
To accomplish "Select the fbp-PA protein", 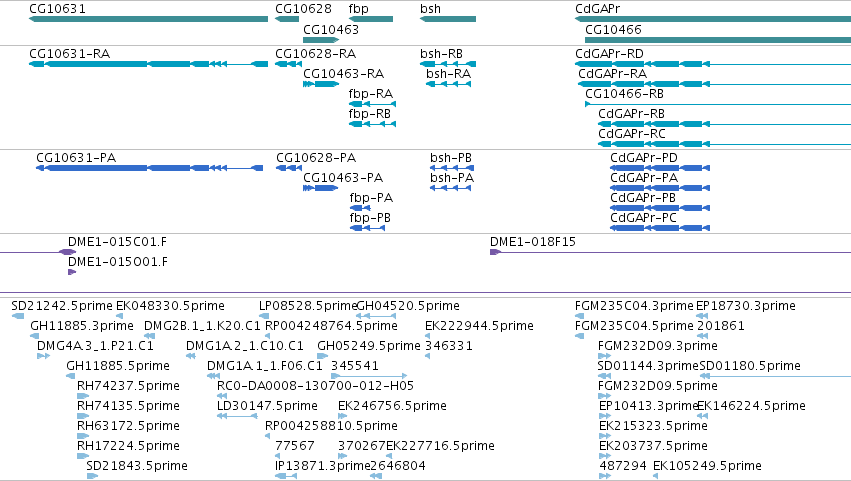I will click(360, 208).
